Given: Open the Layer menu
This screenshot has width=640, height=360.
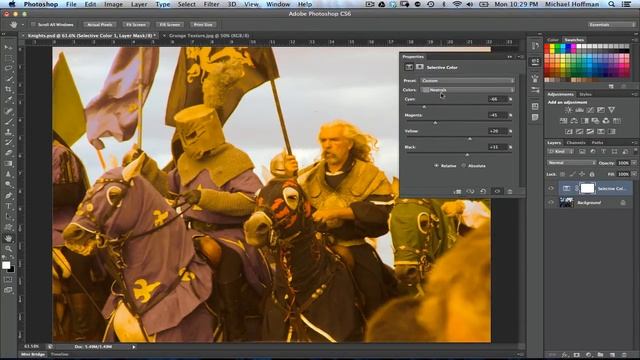Looking at the screenshot, I should [139, 4].
